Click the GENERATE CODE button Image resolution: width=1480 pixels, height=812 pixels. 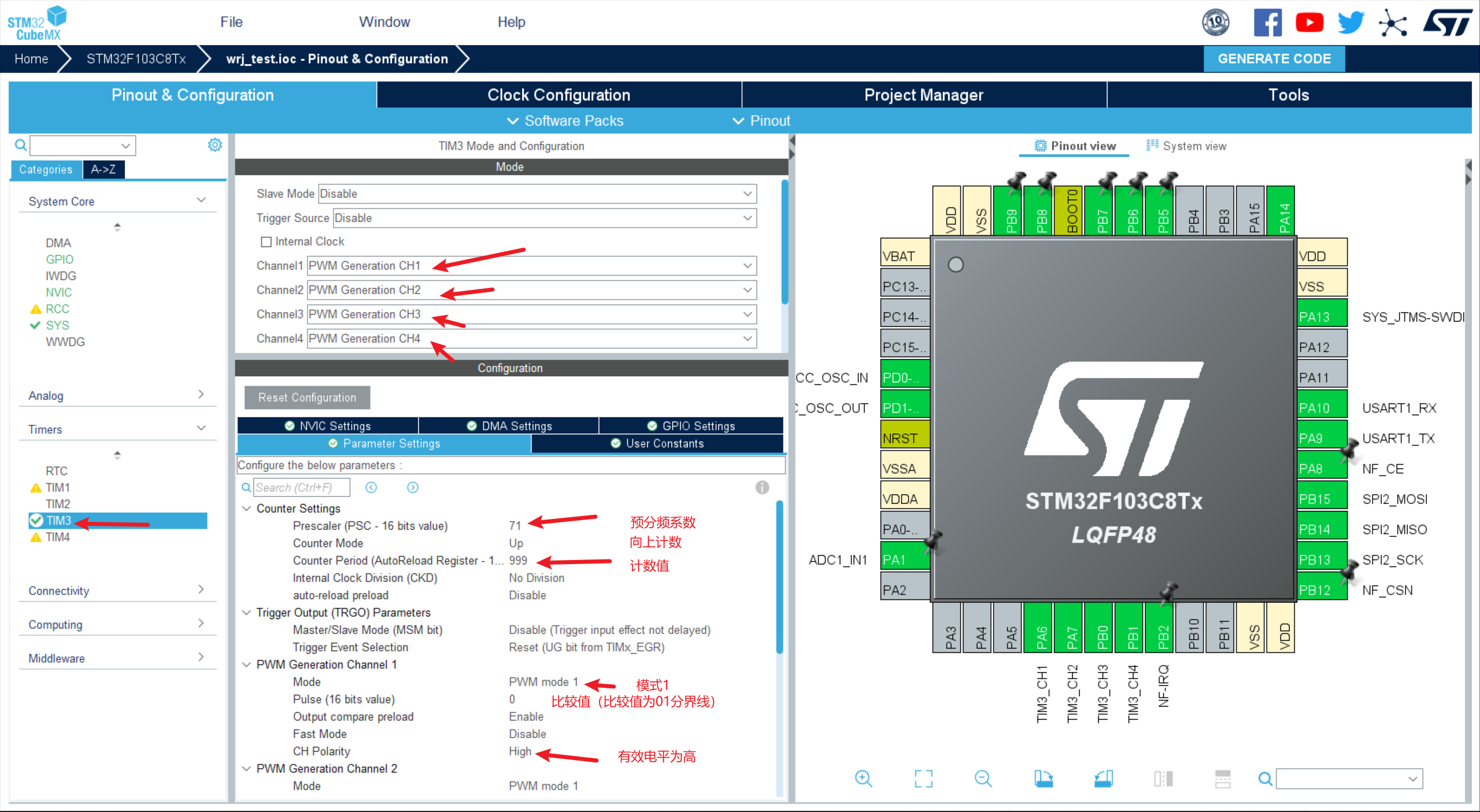click(x=1274, y=59)
